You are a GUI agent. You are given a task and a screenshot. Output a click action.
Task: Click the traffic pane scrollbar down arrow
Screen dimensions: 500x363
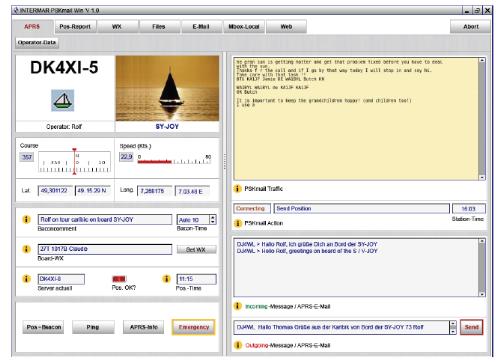point(482,177)
